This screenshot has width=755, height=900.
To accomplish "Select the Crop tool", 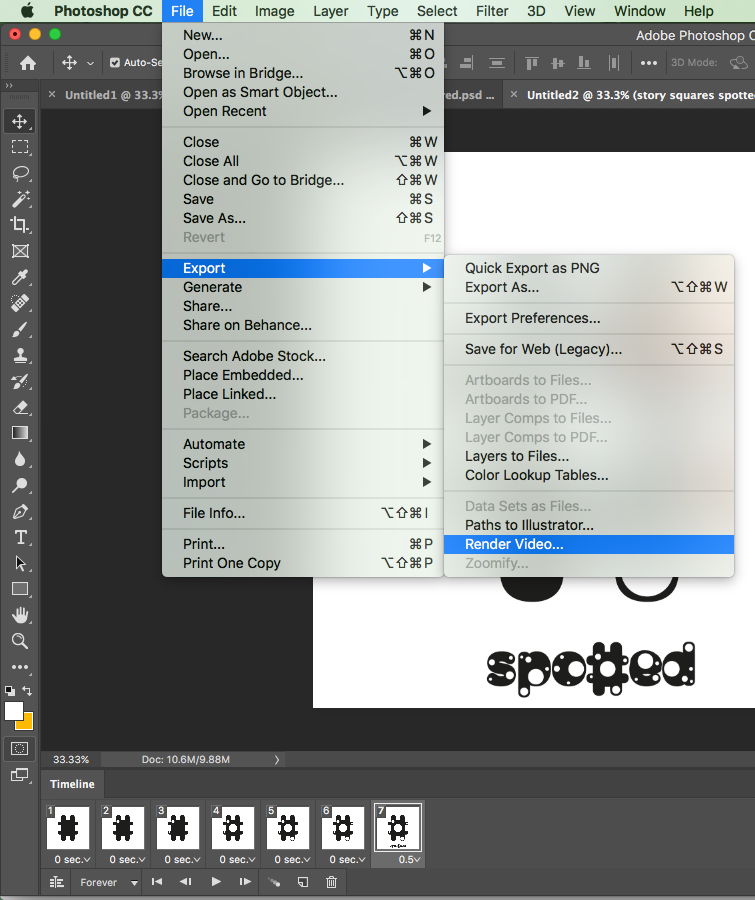I will (x=20, y=224).
